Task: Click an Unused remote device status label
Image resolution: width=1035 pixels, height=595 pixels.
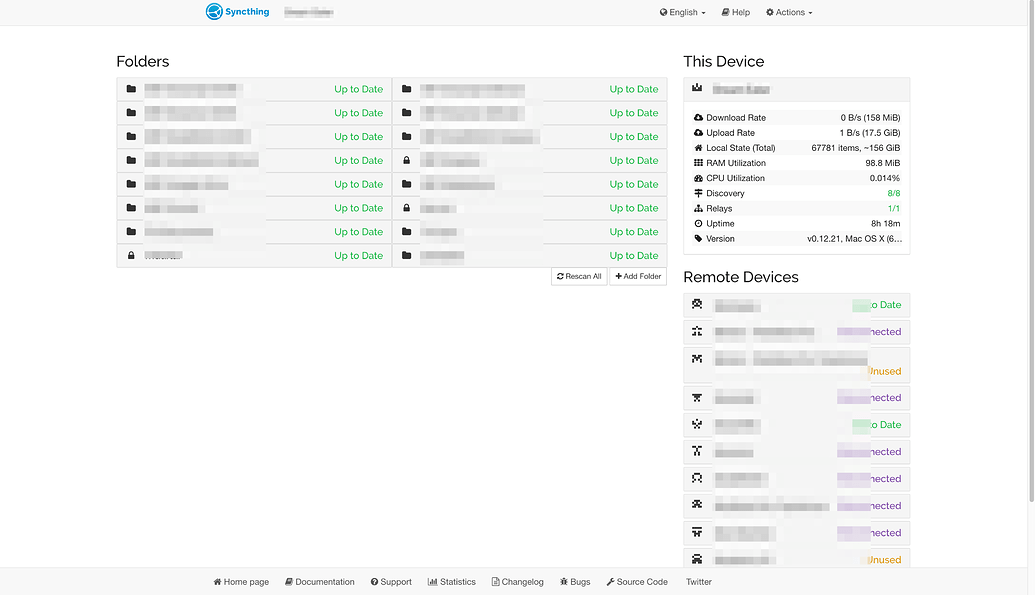Action: coord(884,371)
